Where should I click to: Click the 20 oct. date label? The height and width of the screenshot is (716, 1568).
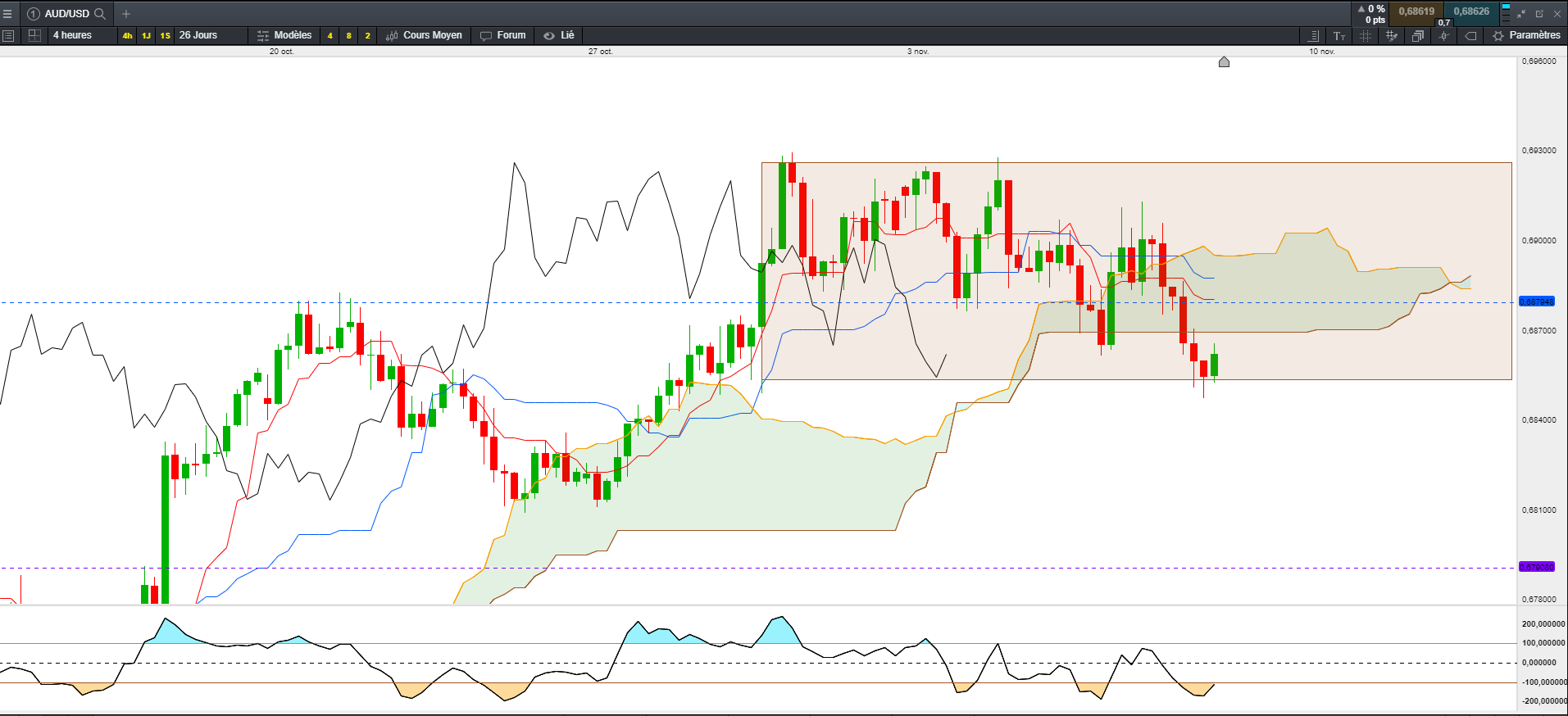282,52
